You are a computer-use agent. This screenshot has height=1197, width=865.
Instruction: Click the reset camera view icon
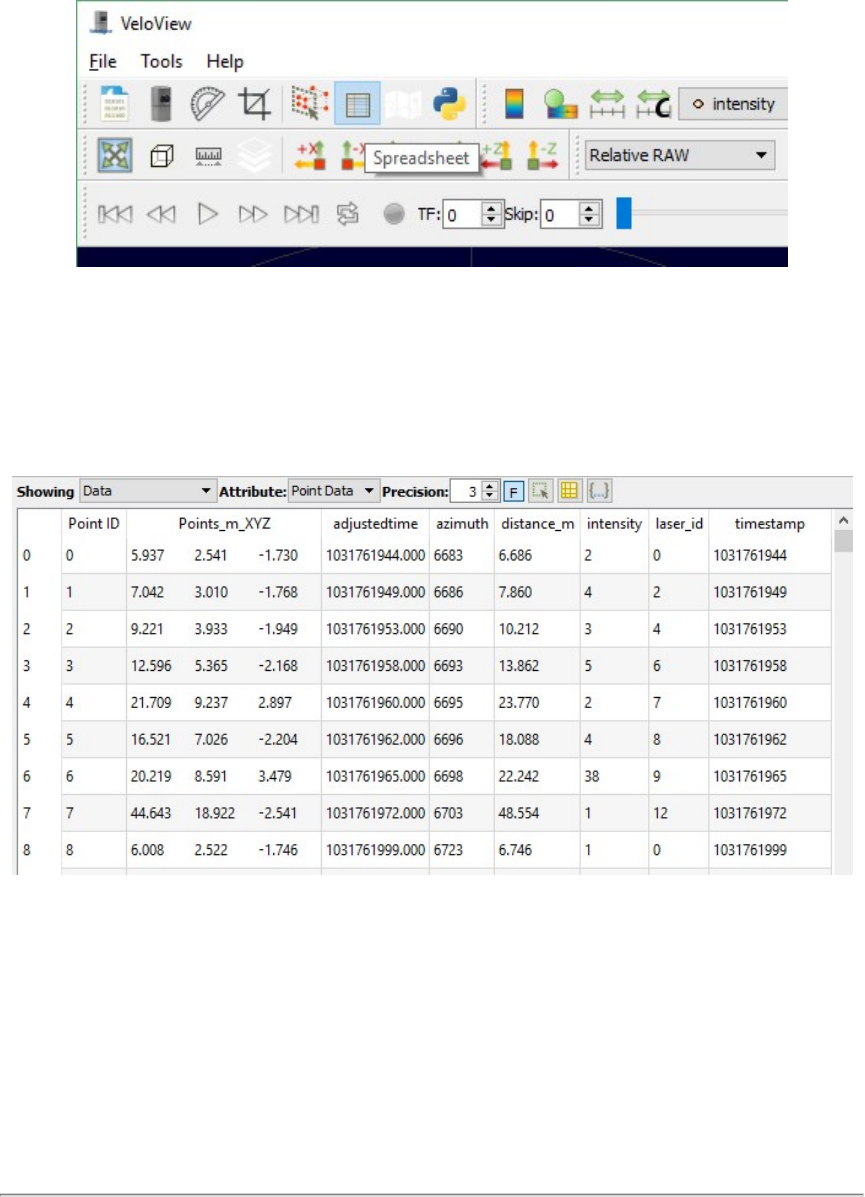pyautogui.click(x=115, y=156)
